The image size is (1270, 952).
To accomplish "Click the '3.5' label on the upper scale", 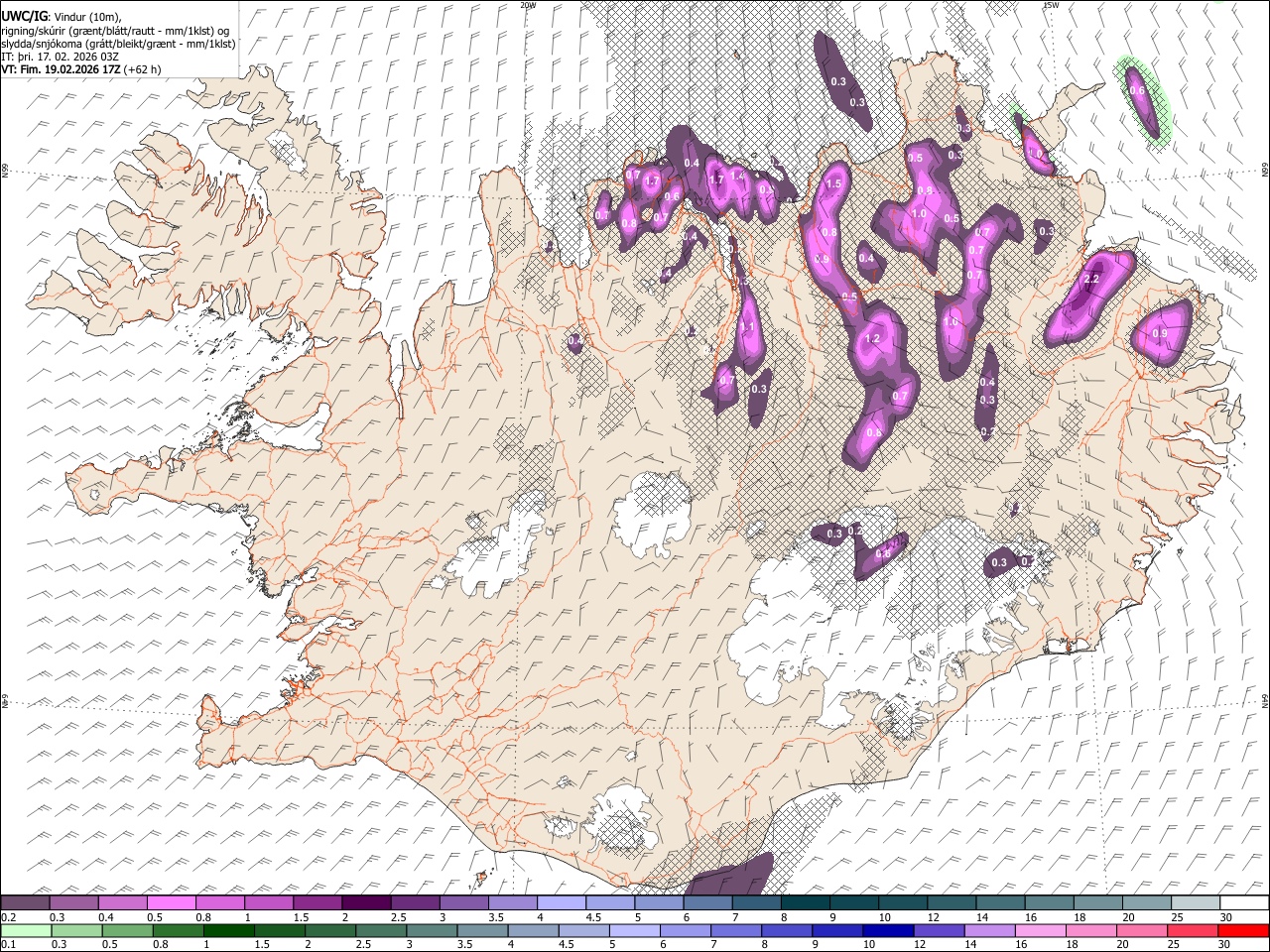I will tap(496, 917).
